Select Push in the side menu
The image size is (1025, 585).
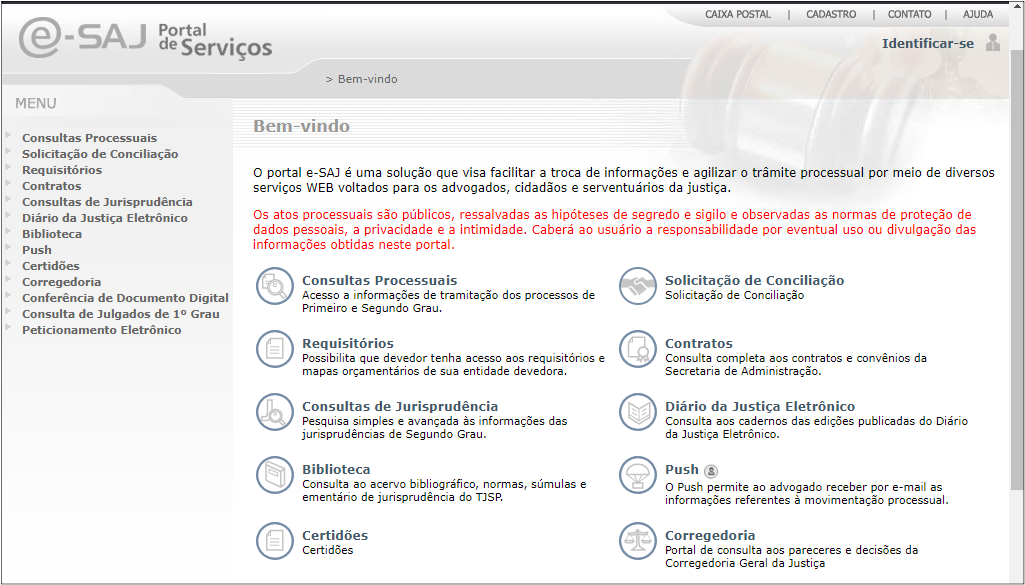coord(37,250)
